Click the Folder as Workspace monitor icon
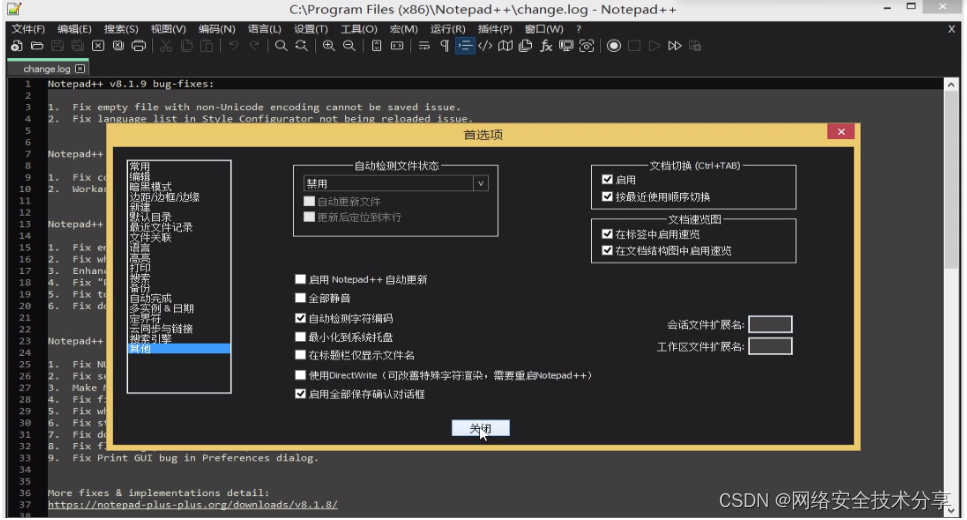The height and width of the screenshot is (520, 967). click(x=566, y=46)
